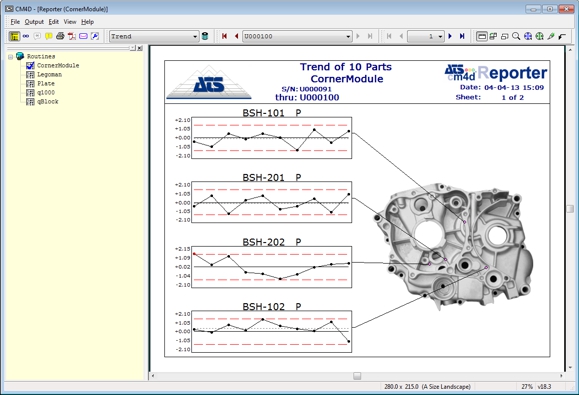Activate the magnifier zoom tool

click(516, 36)
